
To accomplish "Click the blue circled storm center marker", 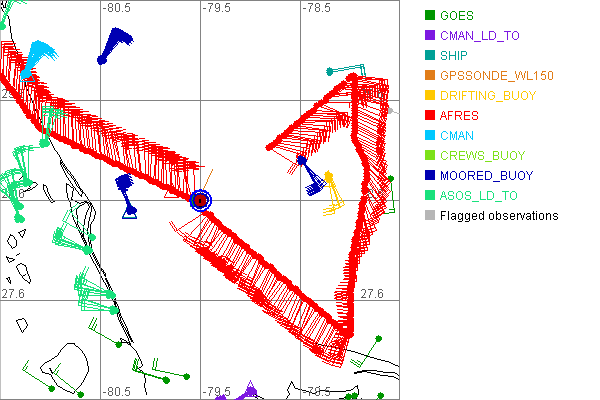I will [x=201, y=200].
